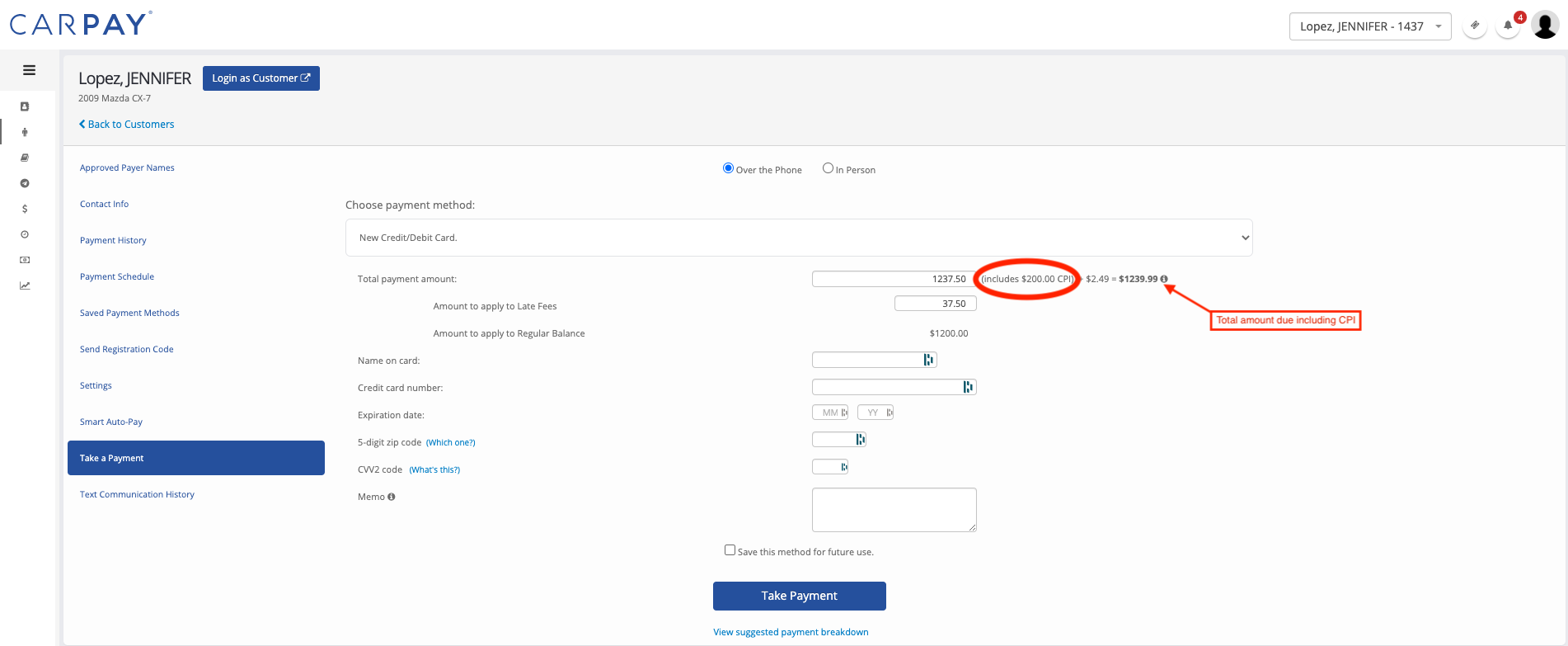Click Login as Customer button

(x=261, y=78)
